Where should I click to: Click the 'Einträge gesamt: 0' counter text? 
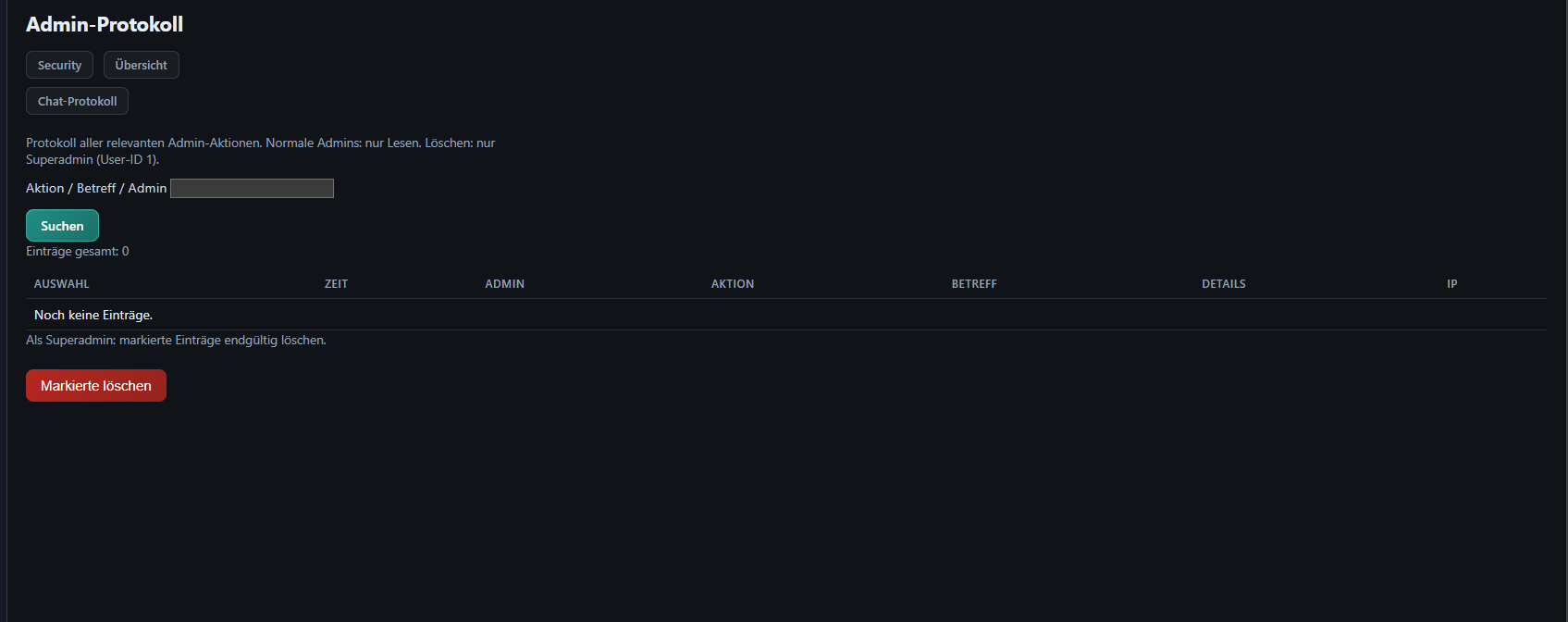coord(78,251)
